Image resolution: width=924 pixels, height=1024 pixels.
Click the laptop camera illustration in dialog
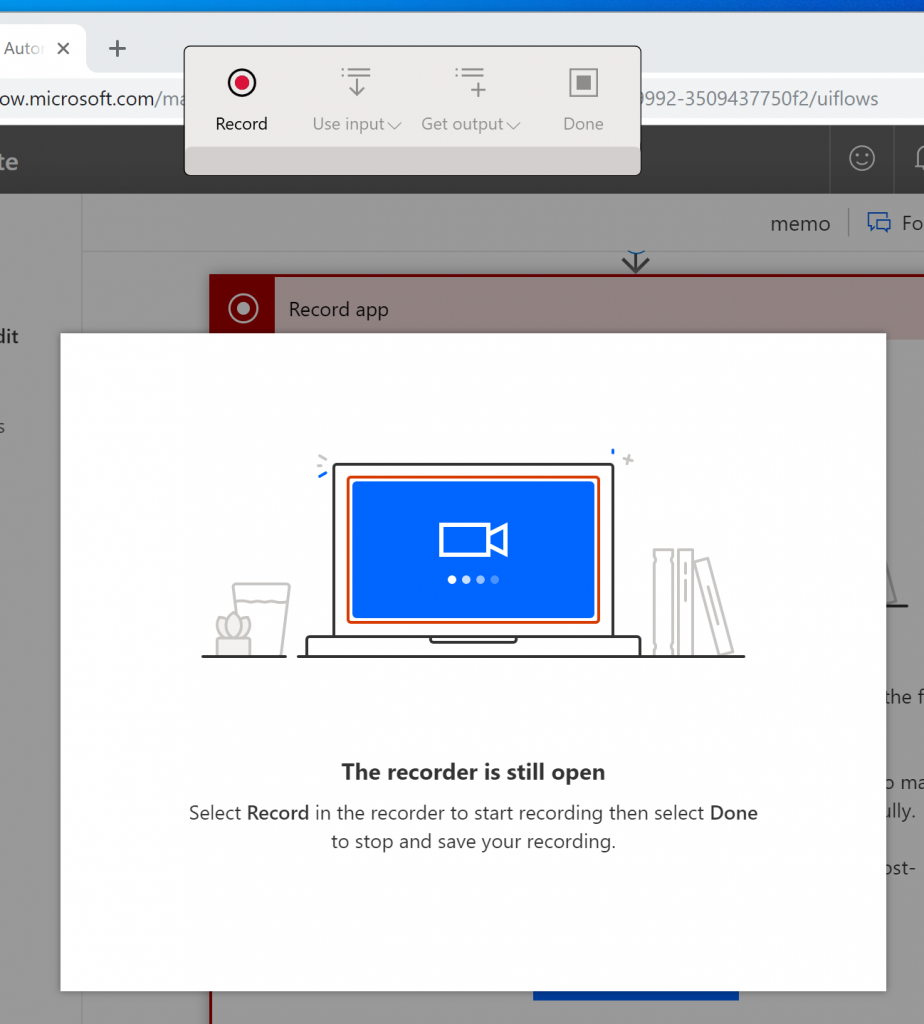(x=473, y=549)
